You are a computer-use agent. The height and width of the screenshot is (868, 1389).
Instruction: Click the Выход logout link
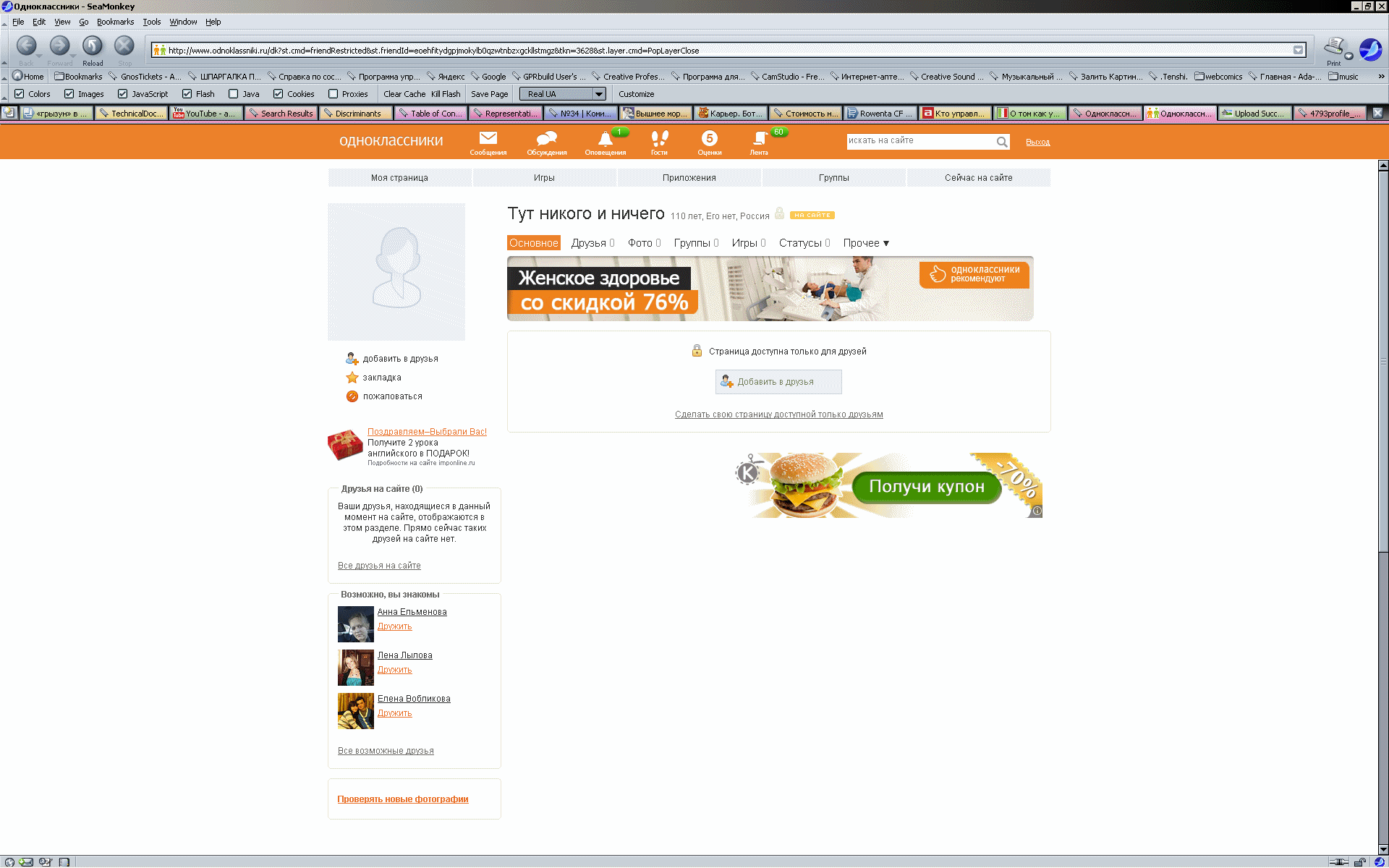click(1037, 142)
